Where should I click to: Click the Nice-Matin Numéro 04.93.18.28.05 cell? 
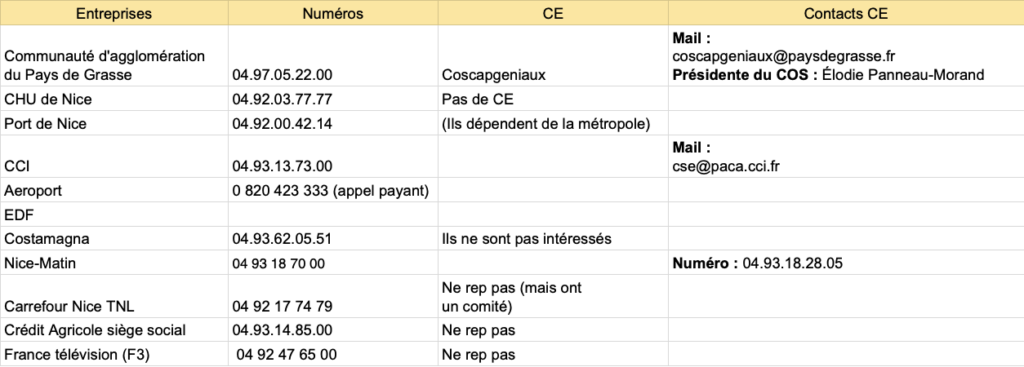coord(846,263)
